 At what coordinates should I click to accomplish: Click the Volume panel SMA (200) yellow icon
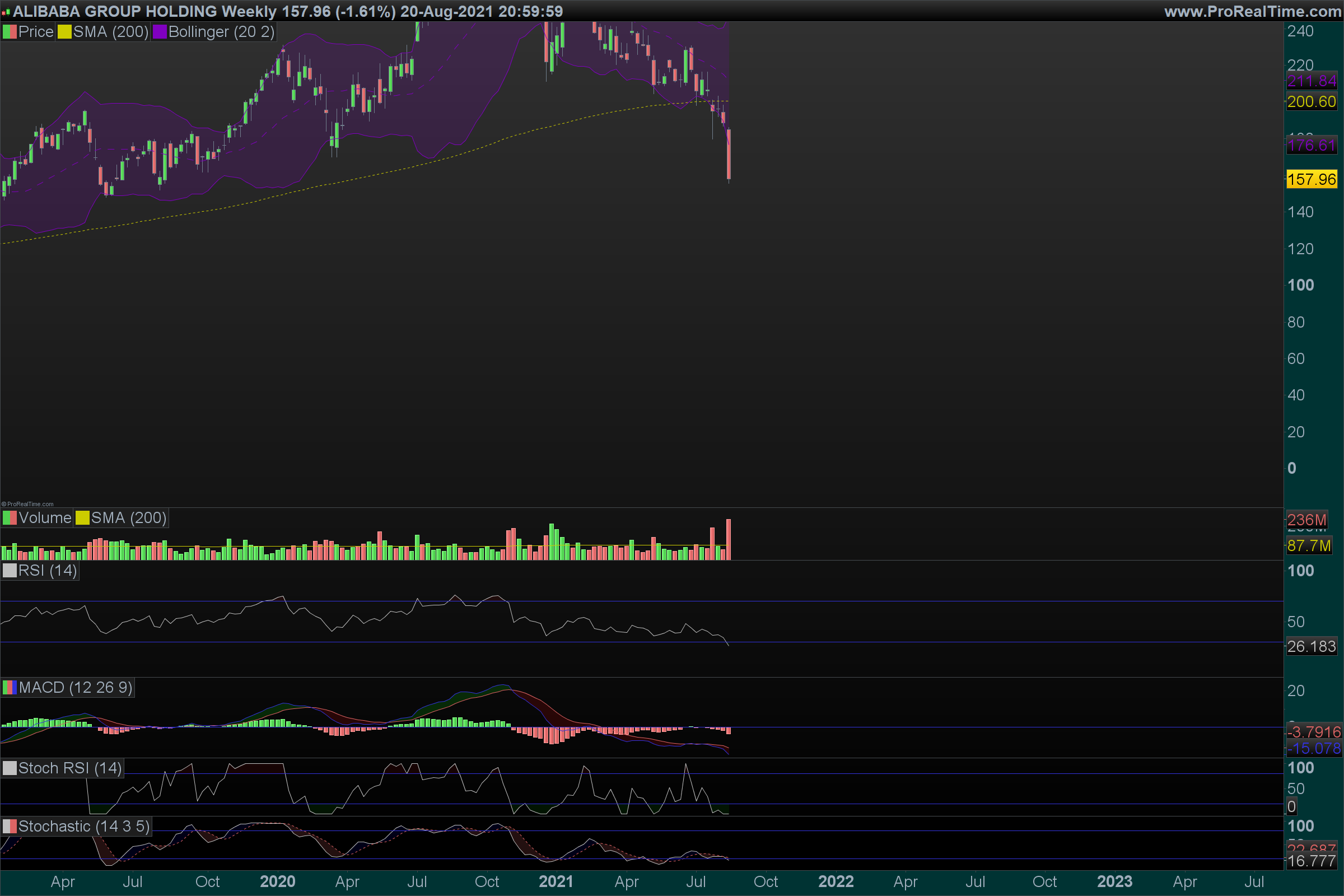pyautogui.click(x=82, y=517)
